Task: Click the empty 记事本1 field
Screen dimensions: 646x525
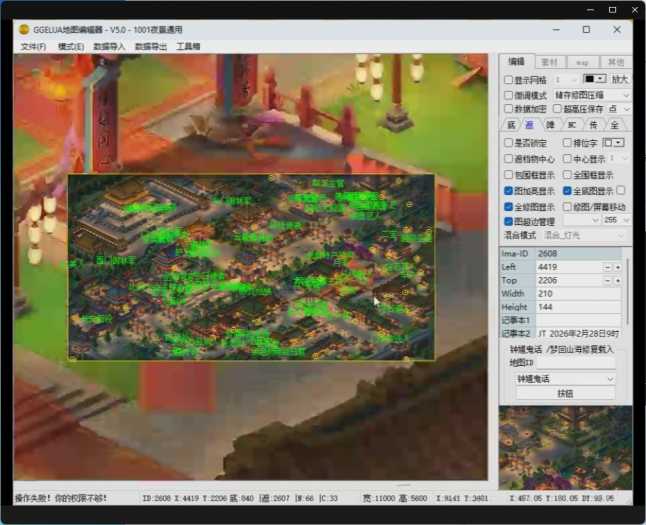Action: [578, 320]
